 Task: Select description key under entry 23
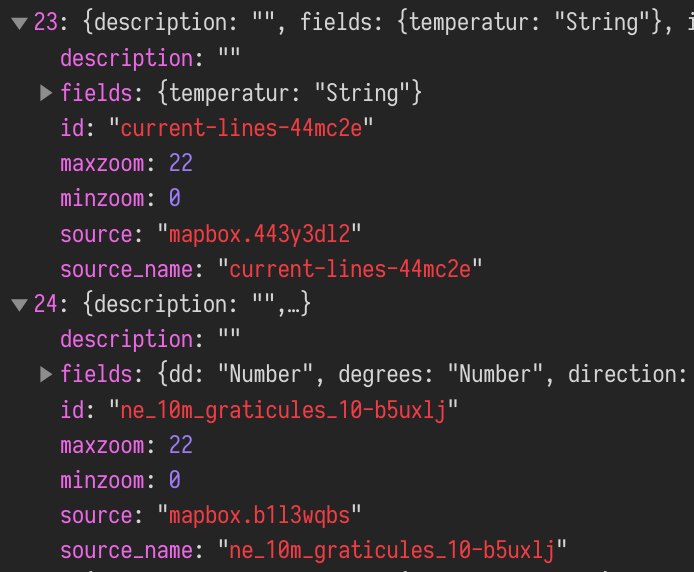point(125,58)
